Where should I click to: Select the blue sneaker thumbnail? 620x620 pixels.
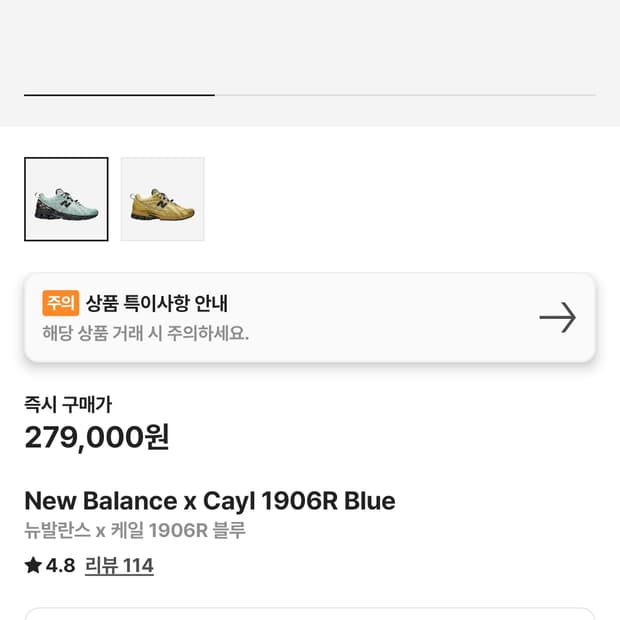(66, 199)
